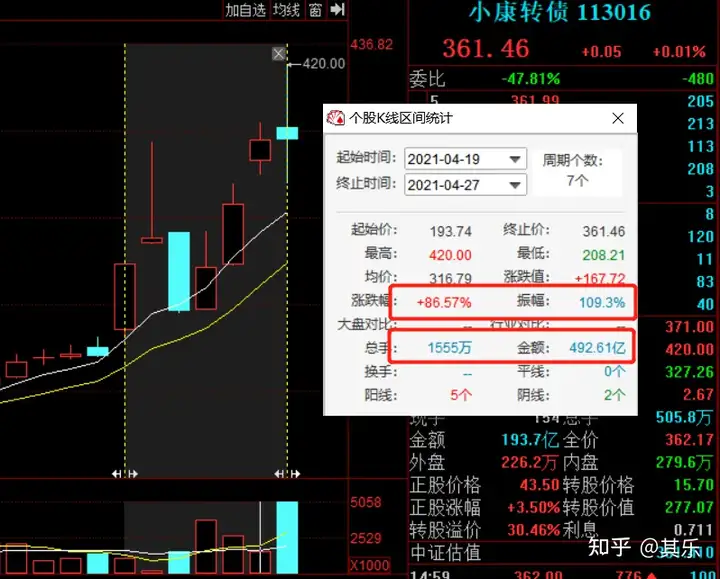Click the left range boundary drag handle
The width and height of the screenshot is (720, 579).
125,473
